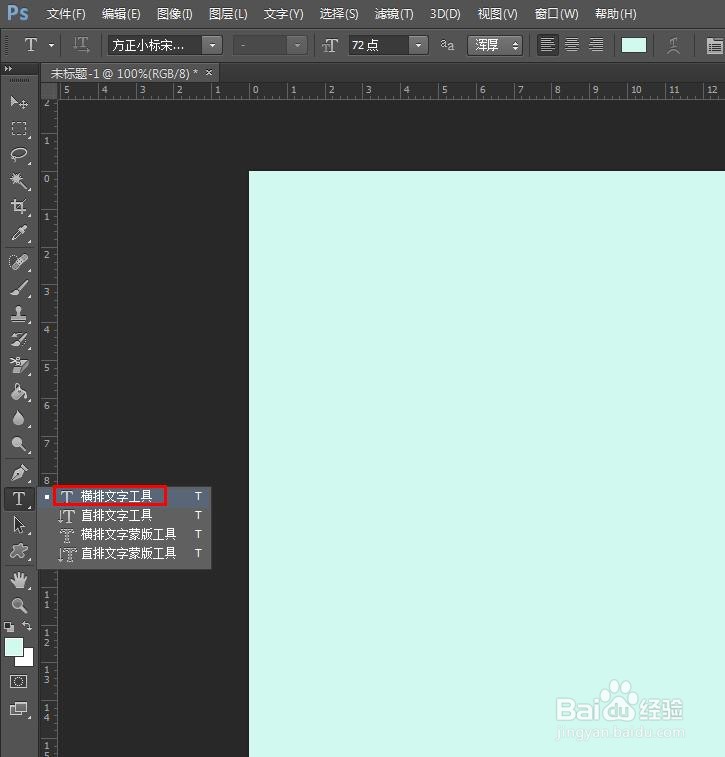Open the 文件(F) menu
The height and width of the screenshot is (757, 725).
coord(66,14)
